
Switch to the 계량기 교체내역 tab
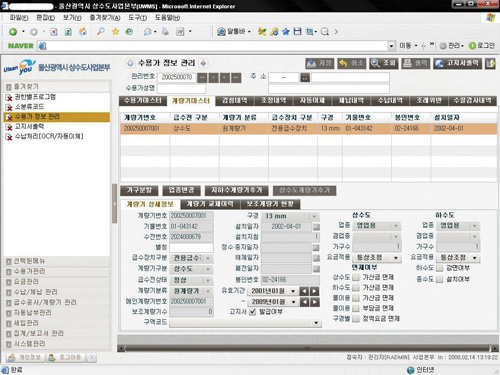[210, 204]
